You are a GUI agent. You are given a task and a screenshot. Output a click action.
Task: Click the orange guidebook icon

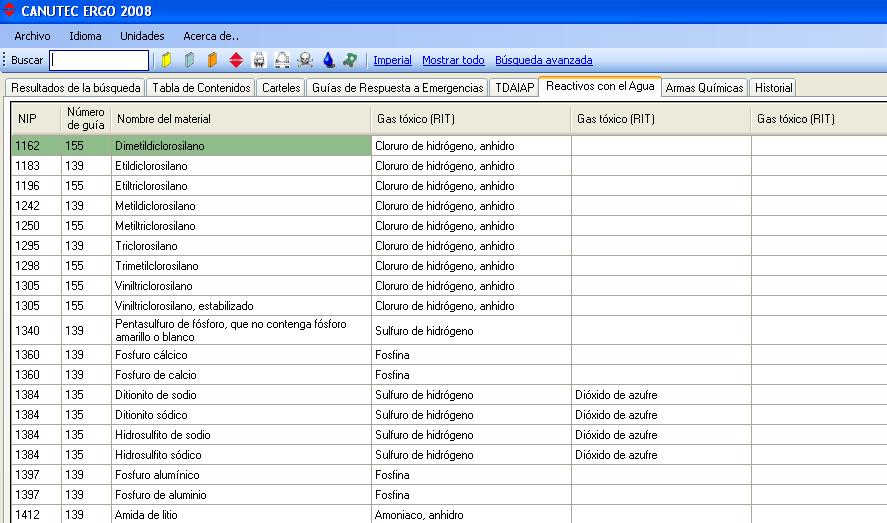click(x=212, y=61)
